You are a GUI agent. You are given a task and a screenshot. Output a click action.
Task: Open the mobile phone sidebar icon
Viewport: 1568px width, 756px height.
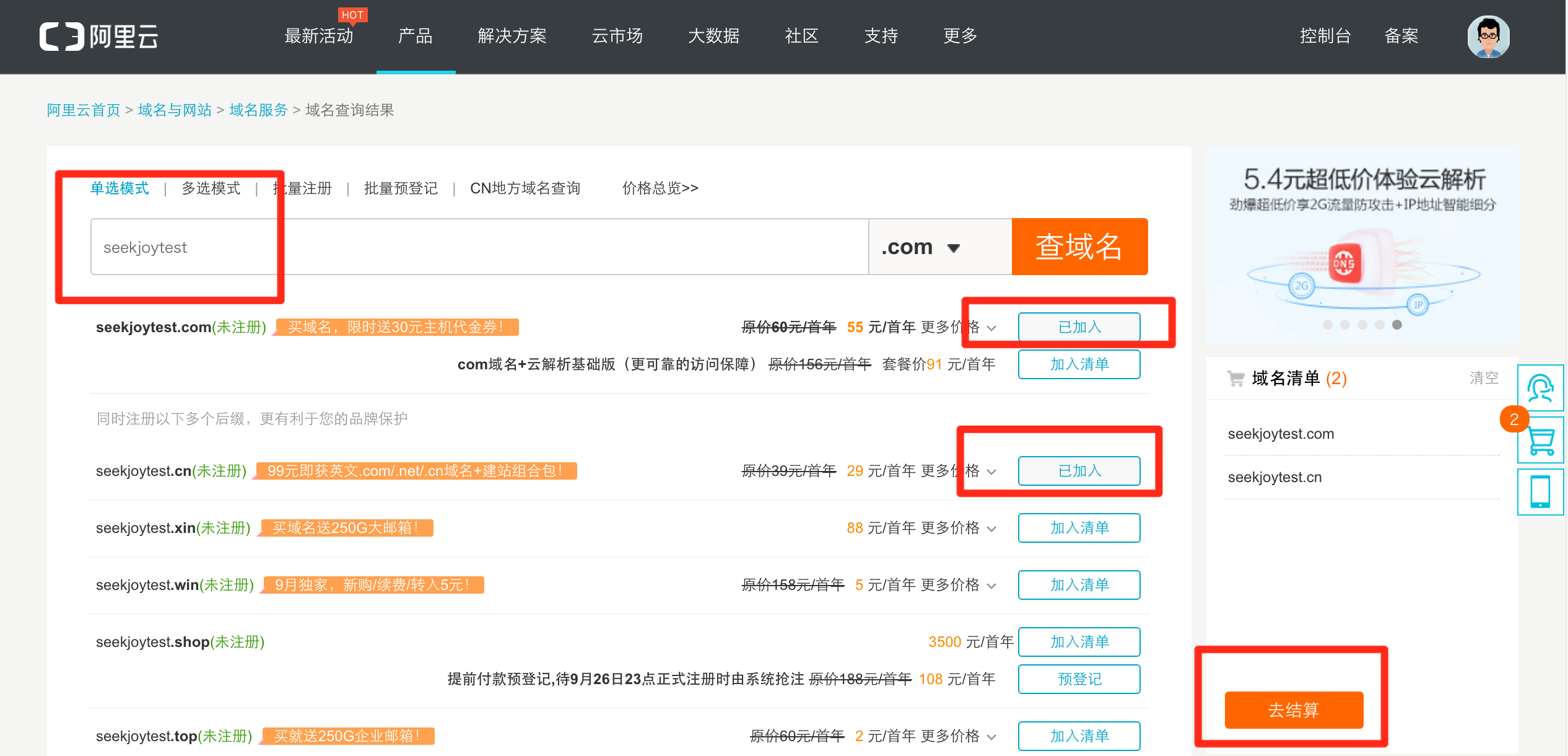1540,492
